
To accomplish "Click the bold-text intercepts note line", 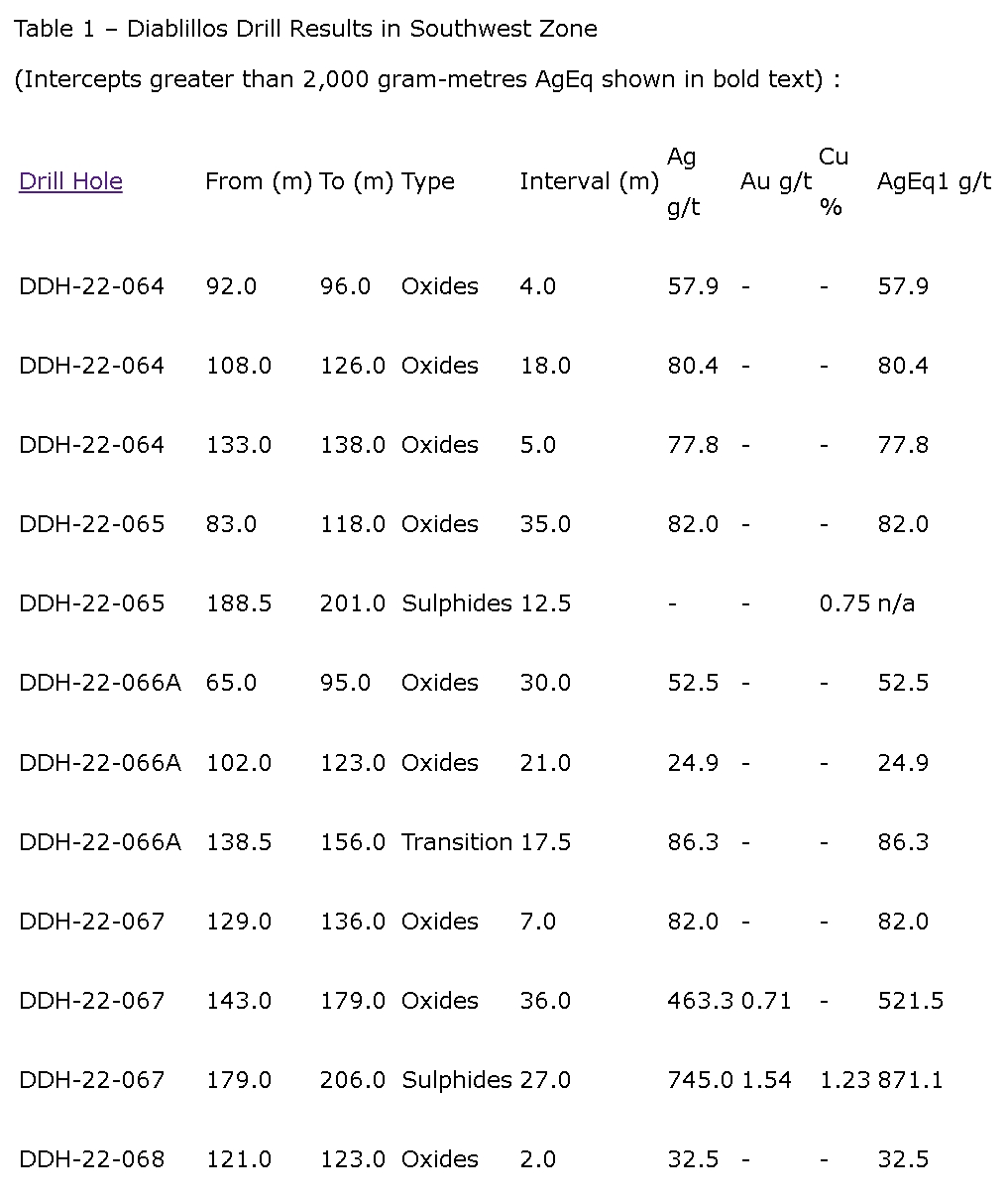I will (x=427, y=79).
